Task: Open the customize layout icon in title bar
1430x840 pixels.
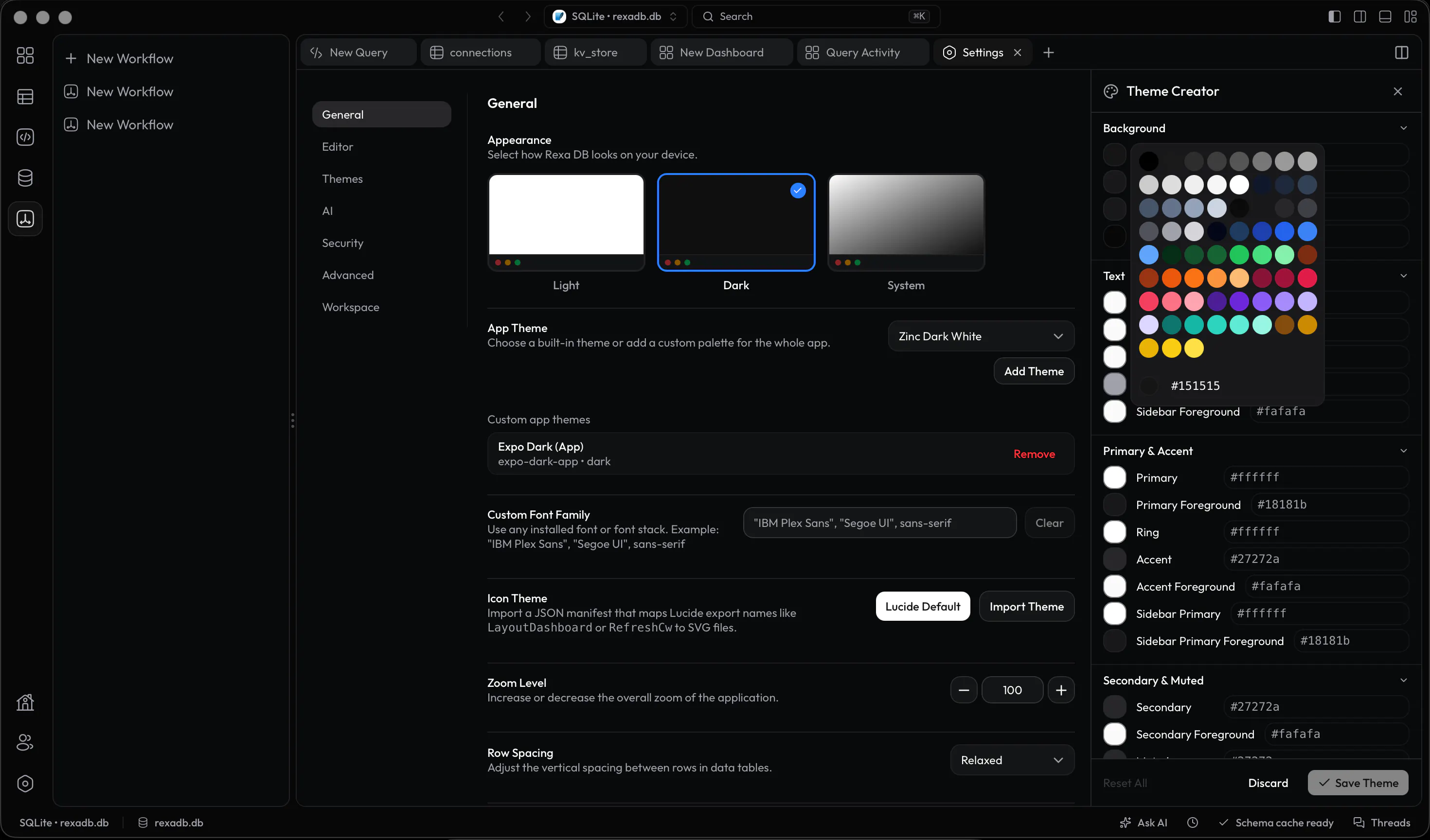Action: 1410,17
